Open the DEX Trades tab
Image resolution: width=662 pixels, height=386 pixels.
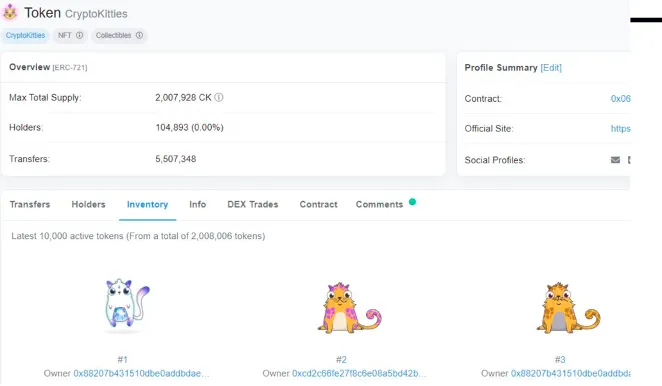click(x=253, y=204)
